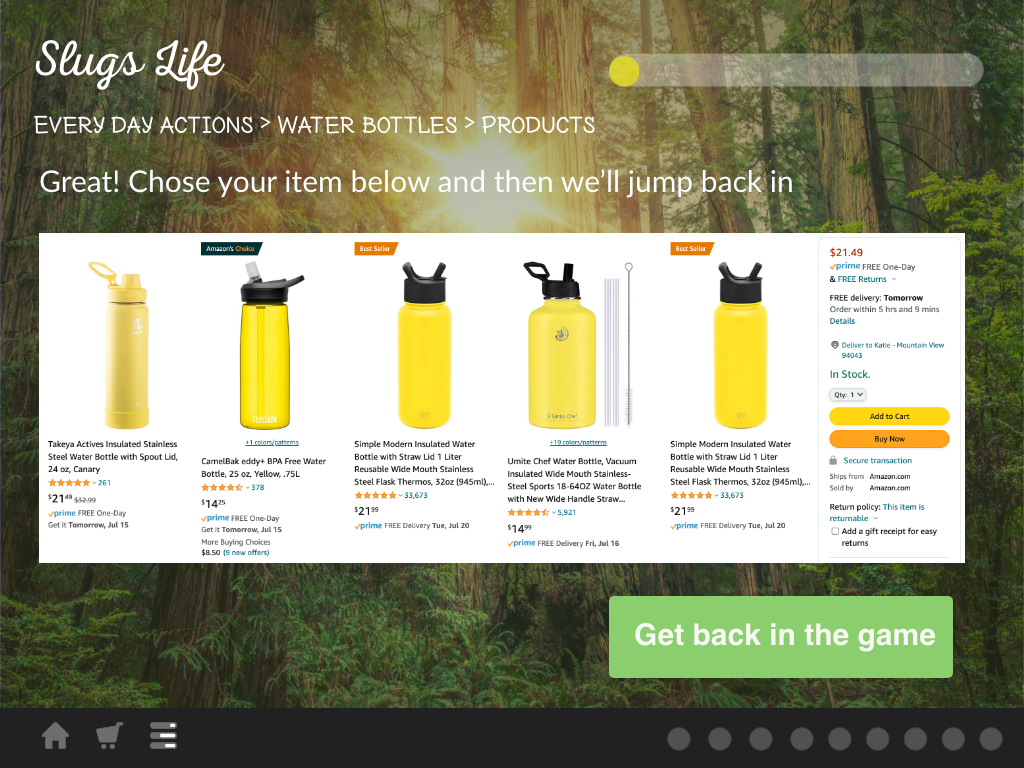Open the list menu icon
1024x768 pixels.
pos(163,735)
